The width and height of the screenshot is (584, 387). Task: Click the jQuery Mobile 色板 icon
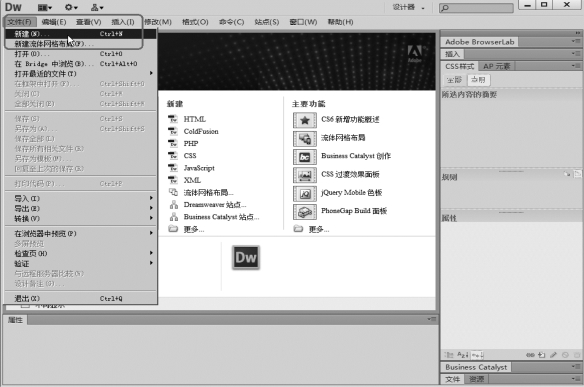point(305,193)
